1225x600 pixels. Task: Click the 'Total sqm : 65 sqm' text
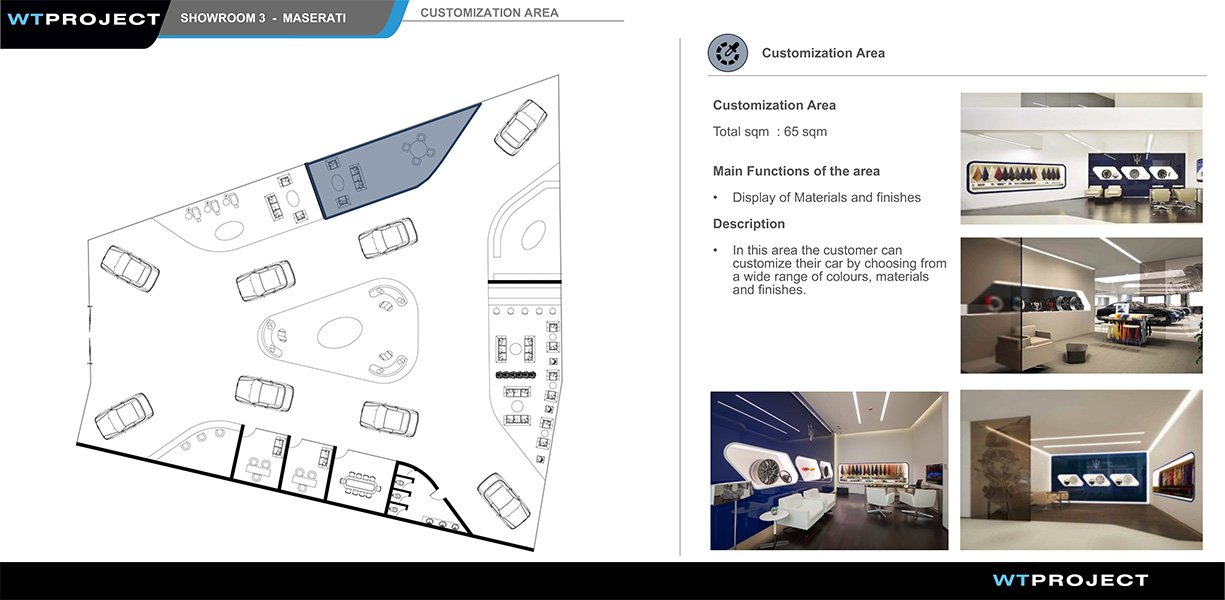pyautogui.click(x=770, y=132)
